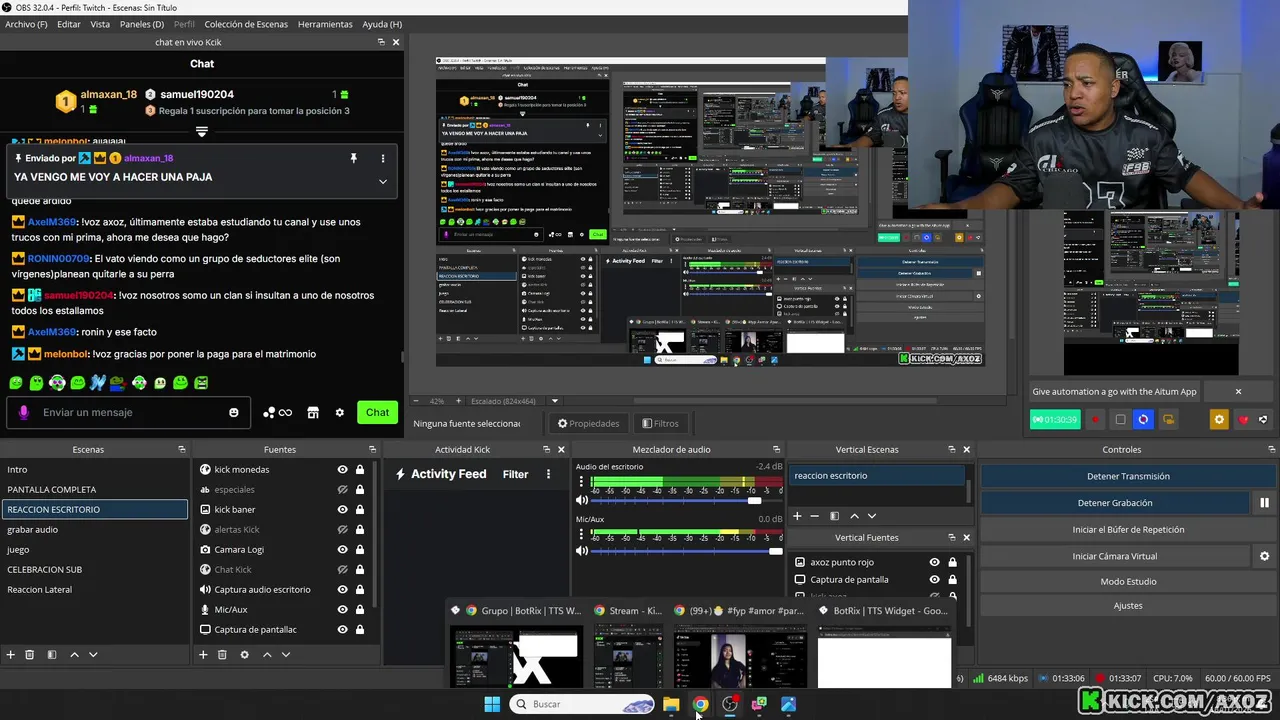The width and height of the screenshot is (1280, 720).
Task: Mute the Mic/Aux speaker icon
Action: (582, 551)
